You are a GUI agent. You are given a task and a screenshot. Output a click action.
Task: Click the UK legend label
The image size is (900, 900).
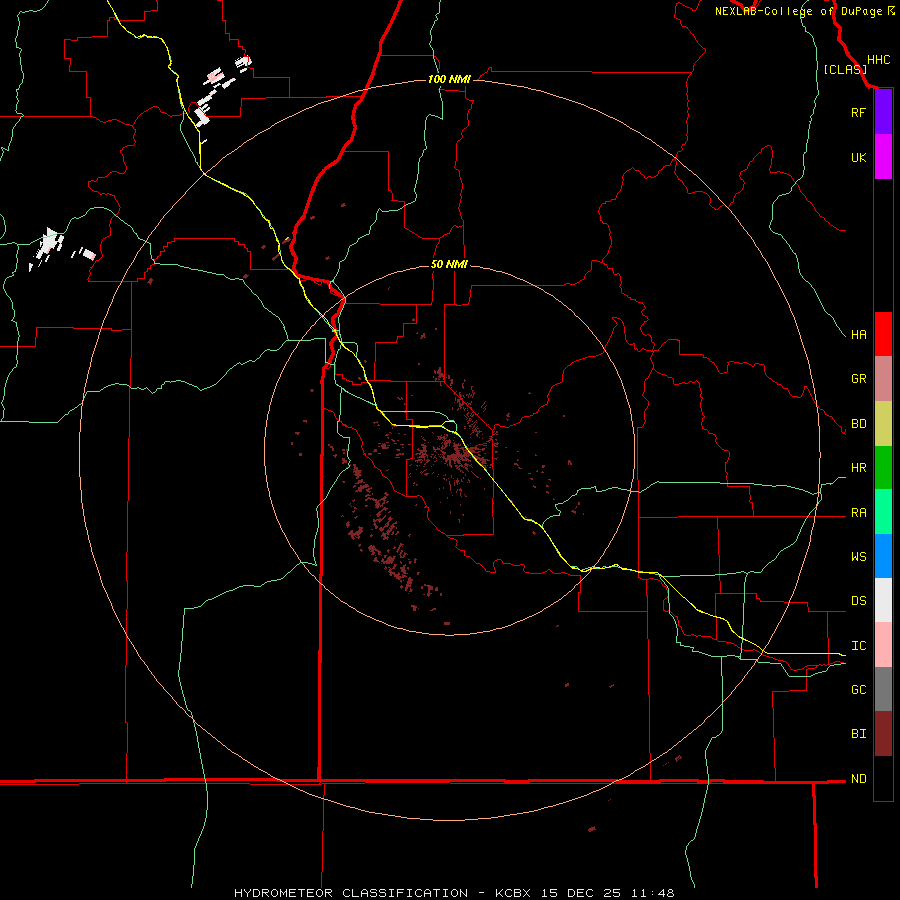coord(858,157)
